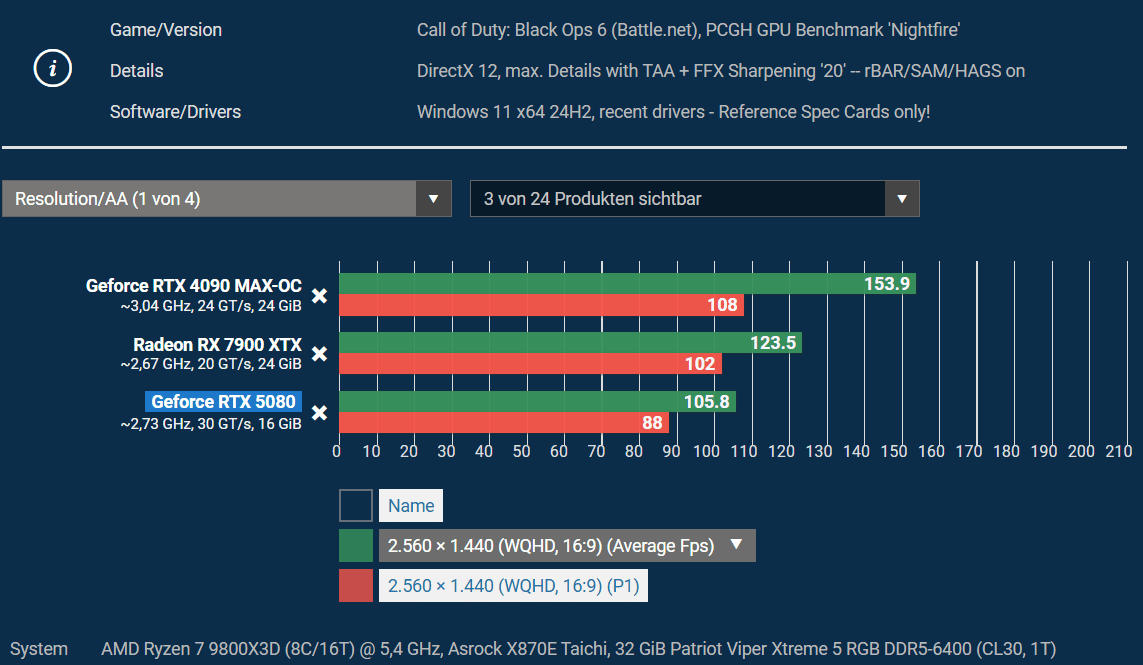This screenshot has width=1143, height=665.
Task: Click the empty Name legend swatch
Action: point(356,505)
